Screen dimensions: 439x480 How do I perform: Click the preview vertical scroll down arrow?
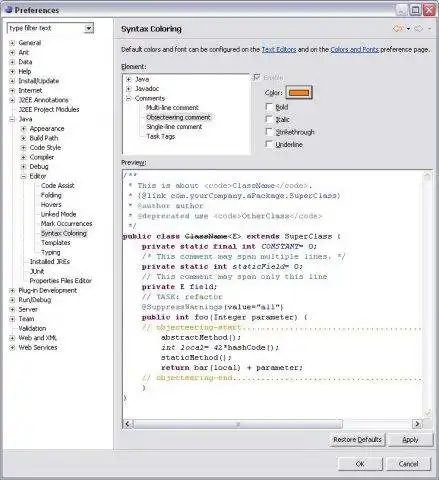tap(428, 413)
